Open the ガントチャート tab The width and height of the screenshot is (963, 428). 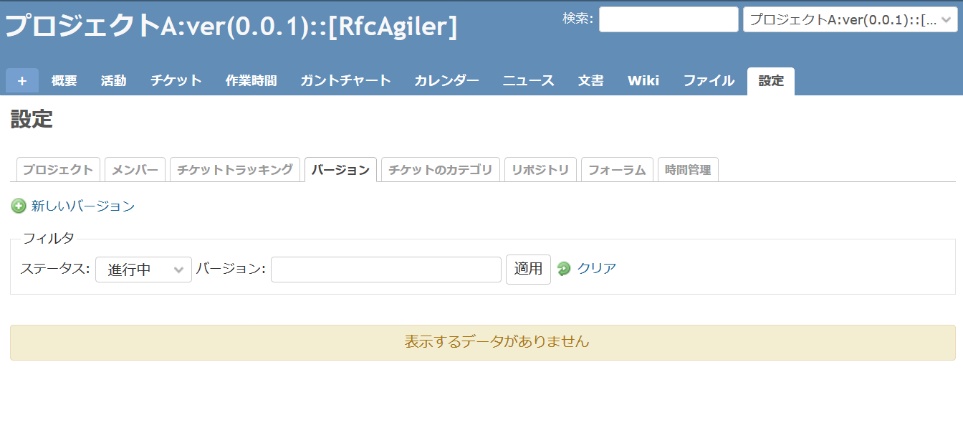tap(346, 81)
